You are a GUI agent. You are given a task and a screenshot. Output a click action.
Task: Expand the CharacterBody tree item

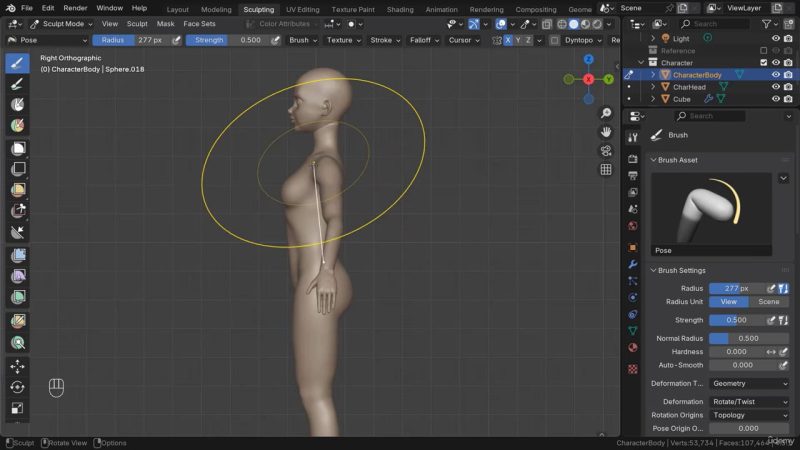(x=653, y=75)
